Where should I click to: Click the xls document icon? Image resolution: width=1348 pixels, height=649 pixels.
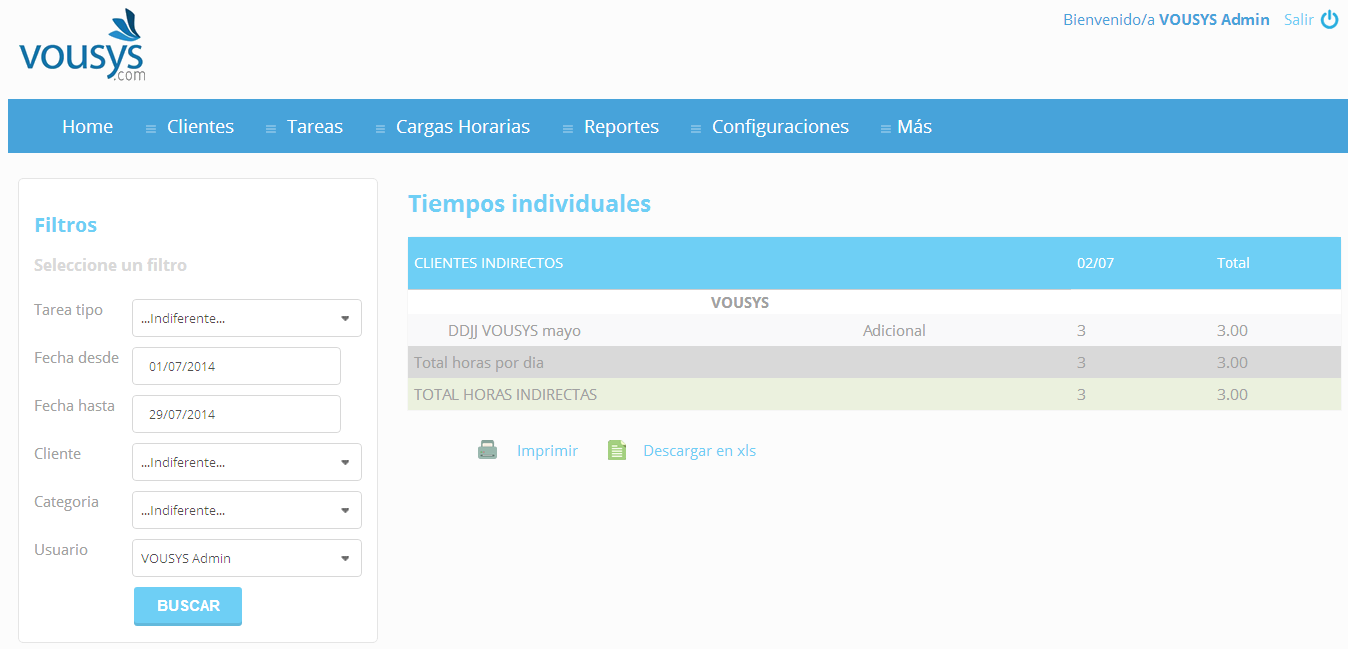coord(617,450)
